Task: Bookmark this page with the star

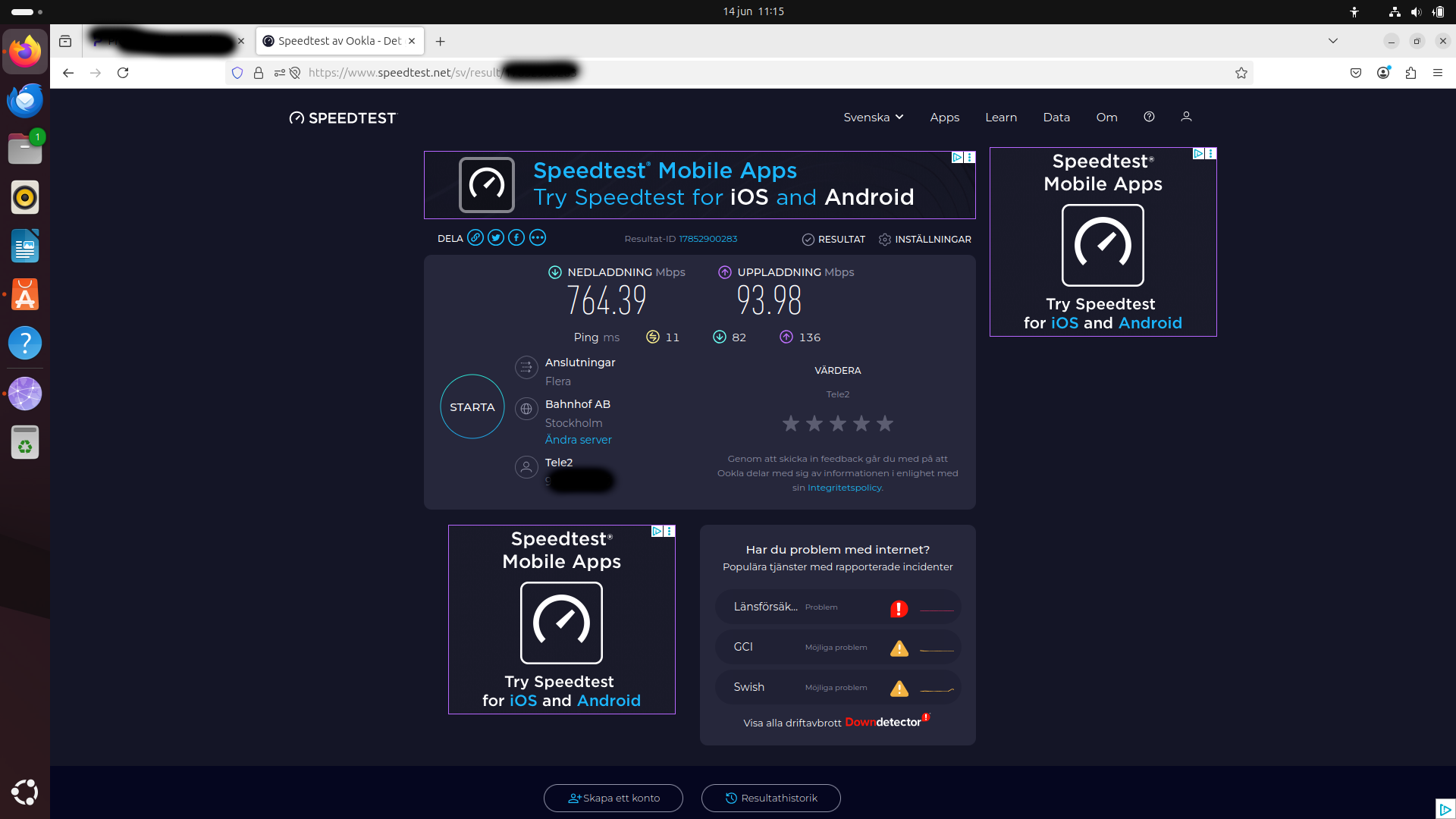Action: click(1241, 73)
